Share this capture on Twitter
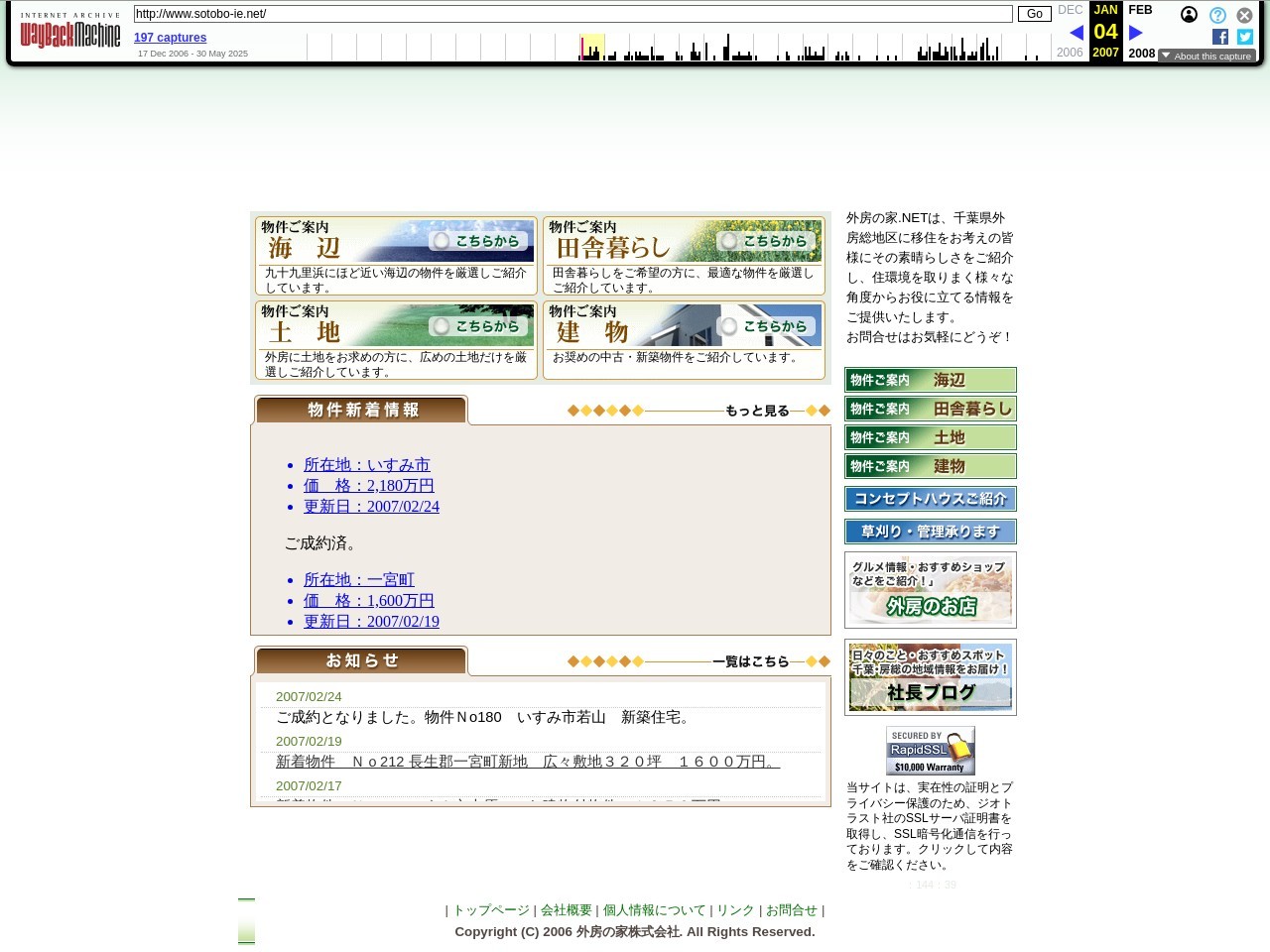The image size is (1270, 952). point(1245,37)
